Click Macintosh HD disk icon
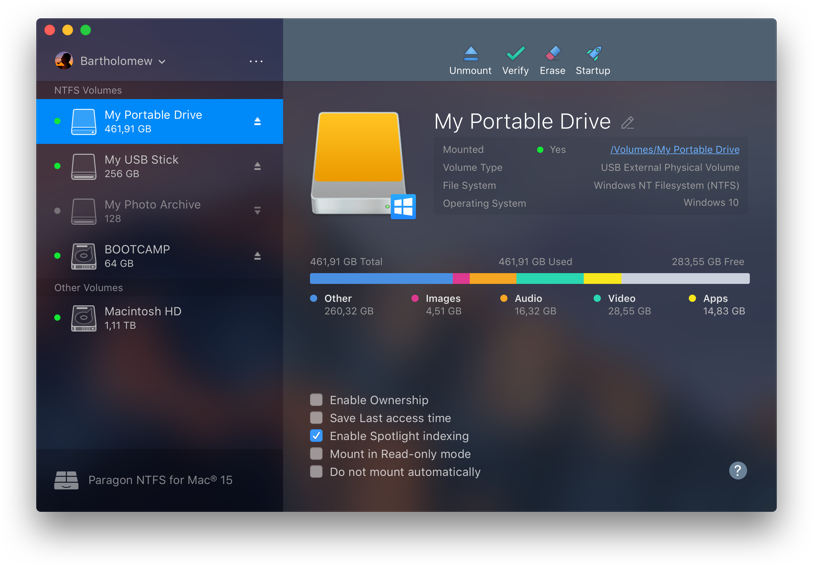Viewport: 813px width, 566px height. [83, 318]
